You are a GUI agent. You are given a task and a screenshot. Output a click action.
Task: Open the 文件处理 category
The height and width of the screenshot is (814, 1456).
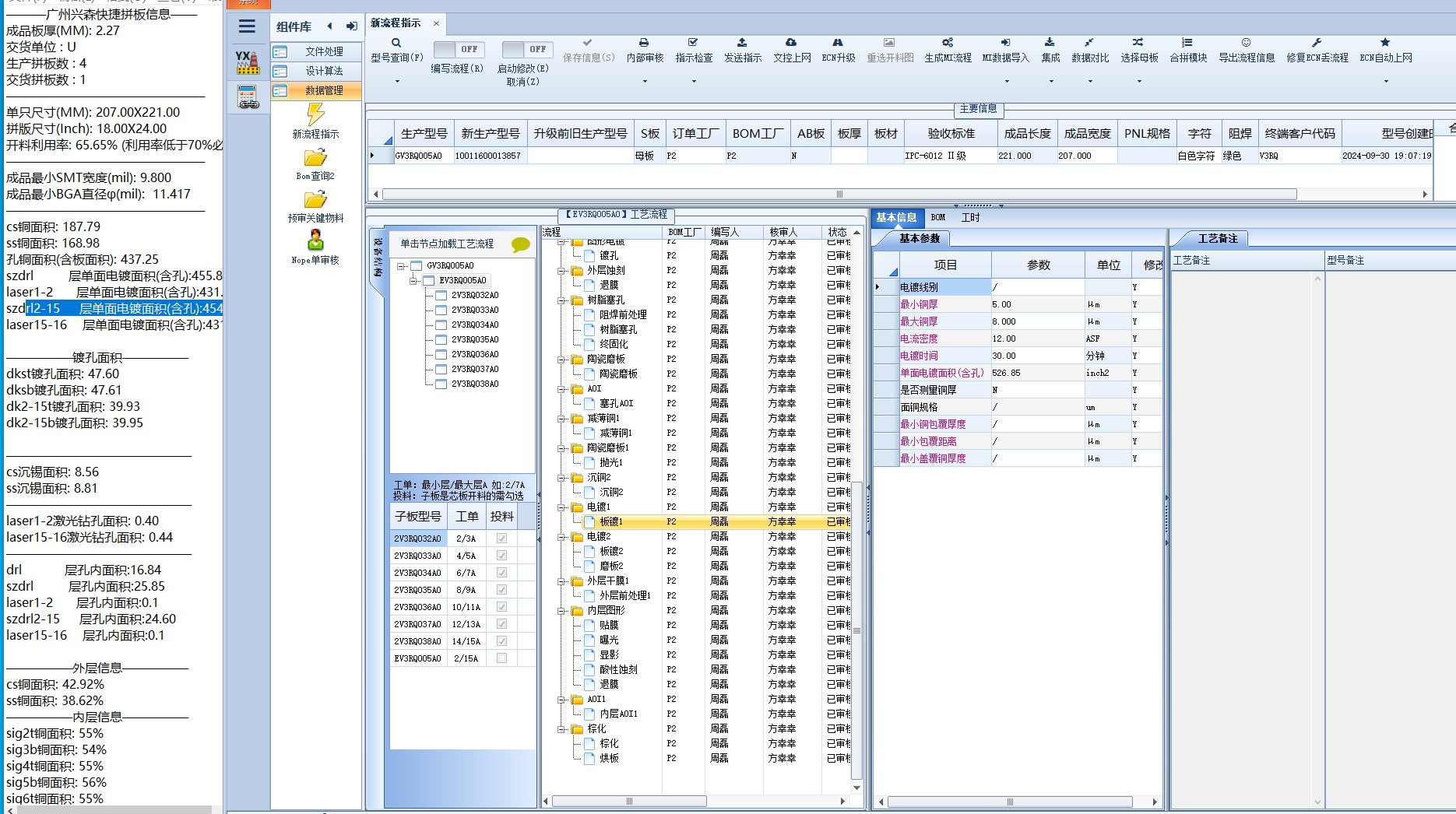316,51
